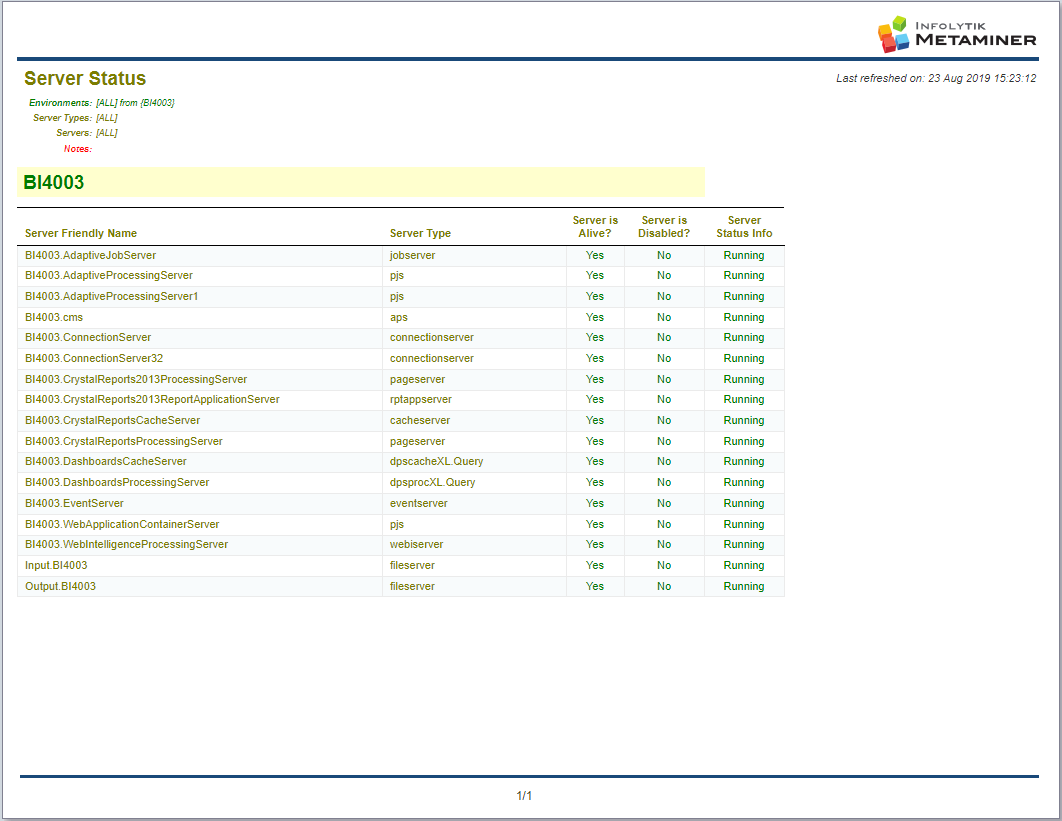Screen dimensions: 1062x821
Task: Select the BI4003.ConnectionServer32 name cell
Action: [x=93, y=358]
